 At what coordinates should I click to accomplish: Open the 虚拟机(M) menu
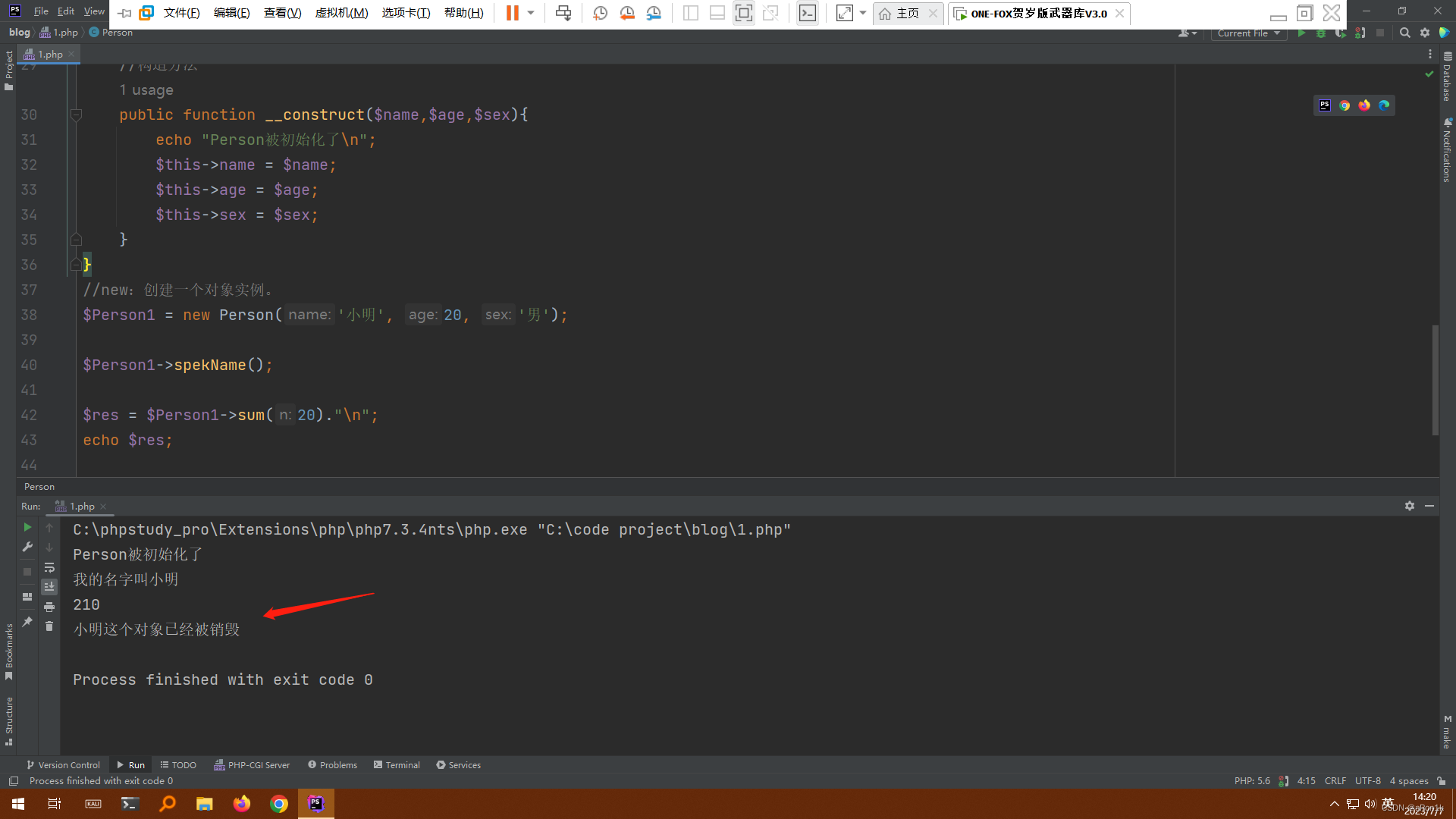341,13
